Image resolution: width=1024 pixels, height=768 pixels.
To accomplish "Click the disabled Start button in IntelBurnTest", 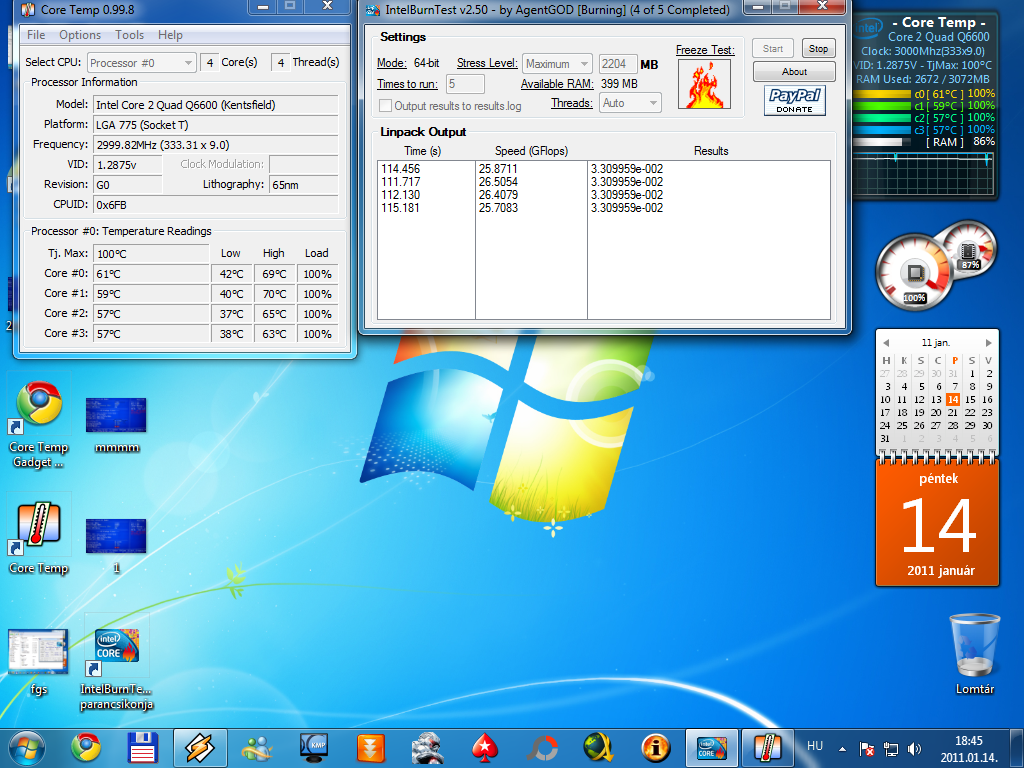I will [x=773, y=48].
